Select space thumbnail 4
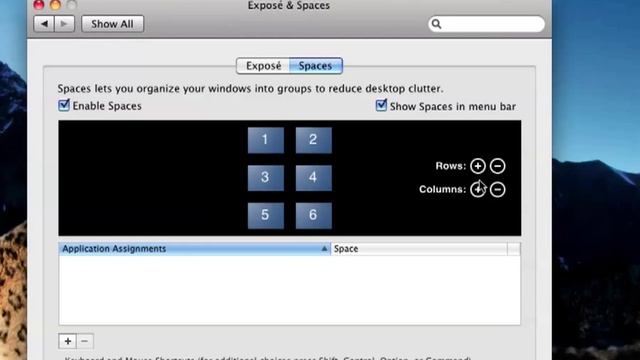This screenshot has width=640, height=360. click(313, 178)
